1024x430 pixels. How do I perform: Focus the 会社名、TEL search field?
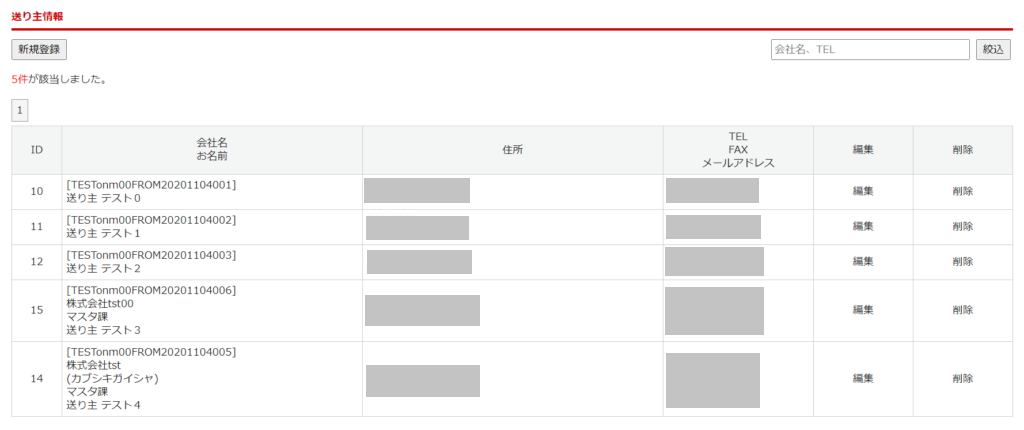pos(870,49)
